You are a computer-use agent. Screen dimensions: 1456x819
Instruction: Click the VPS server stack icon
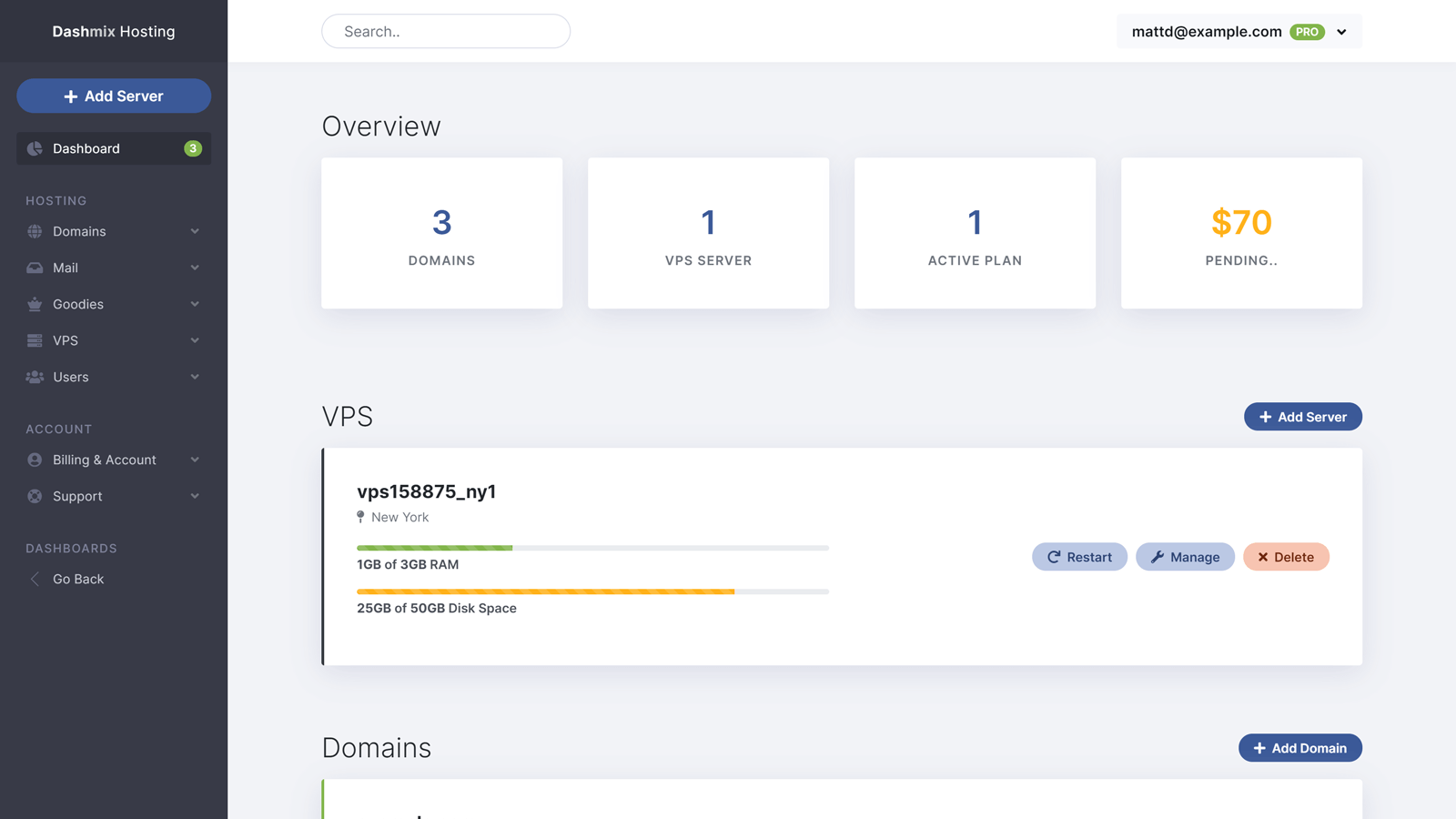(x=35, y=340)
